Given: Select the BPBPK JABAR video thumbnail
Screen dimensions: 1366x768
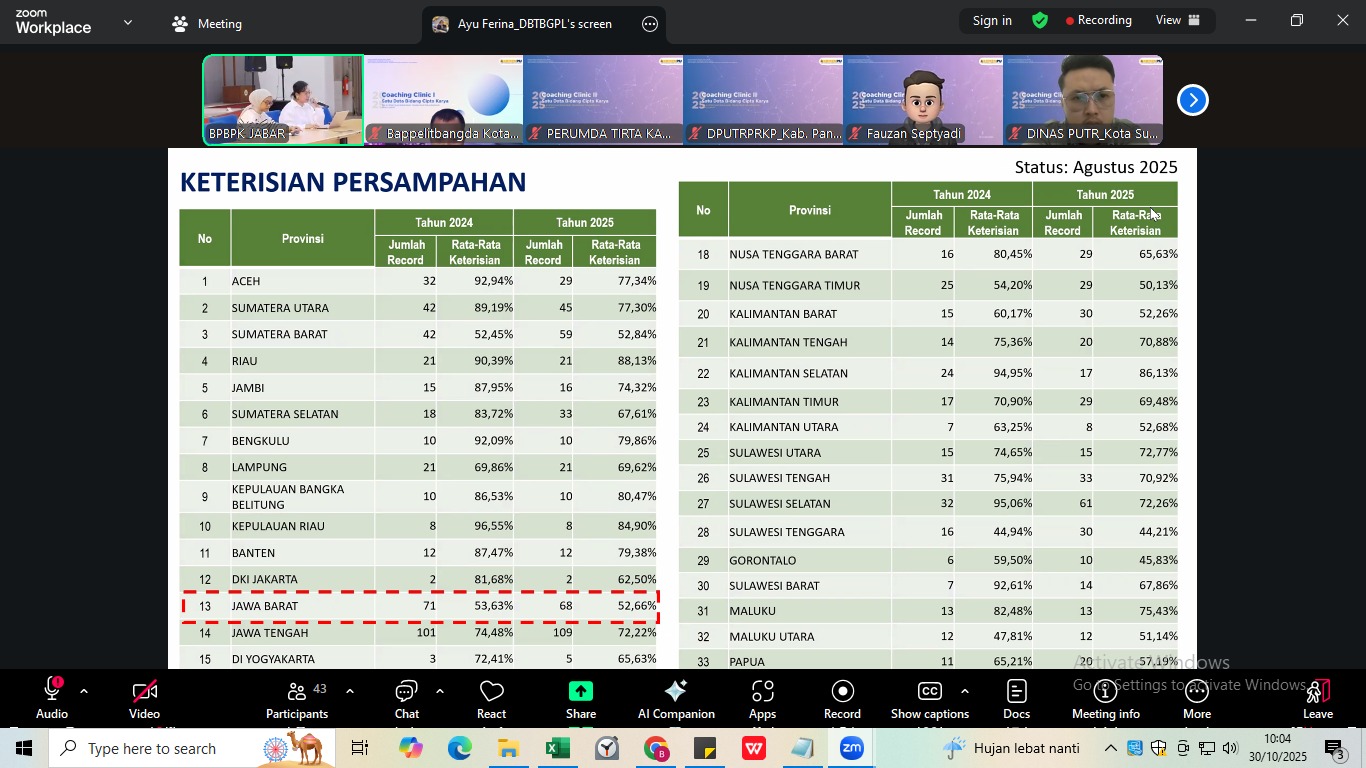Looking at the screenshot, I should click(283, 100).
